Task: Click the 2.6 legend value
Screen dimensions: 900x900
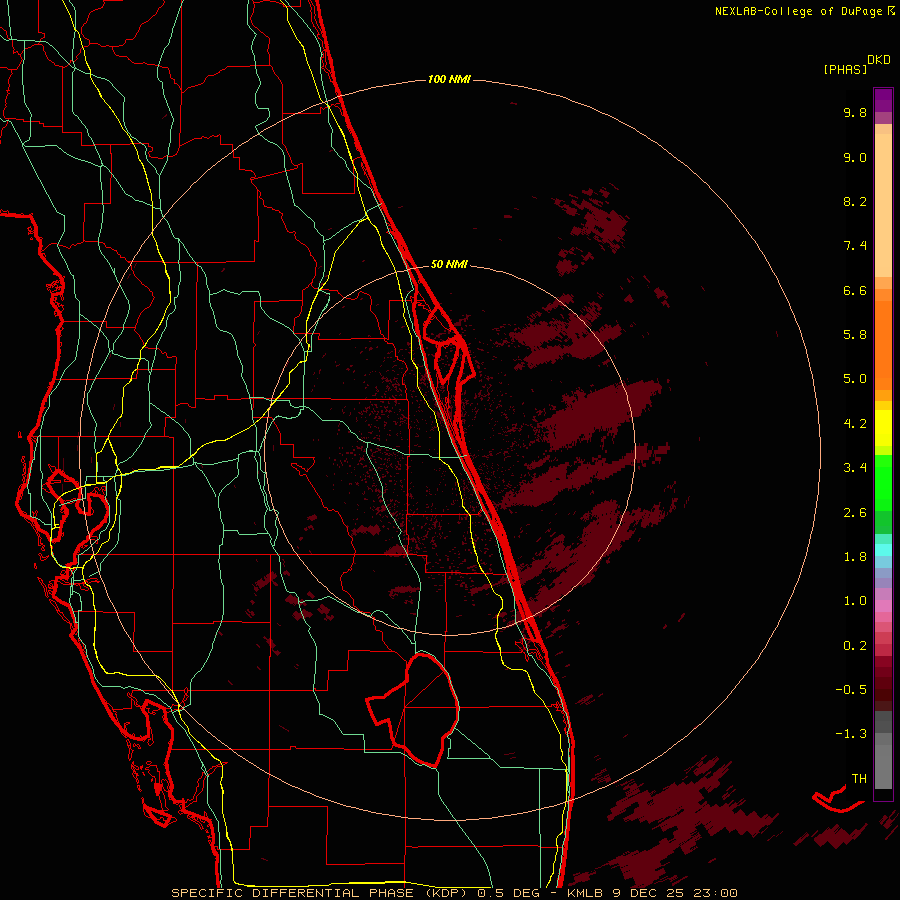Action: tap(855, 513)
